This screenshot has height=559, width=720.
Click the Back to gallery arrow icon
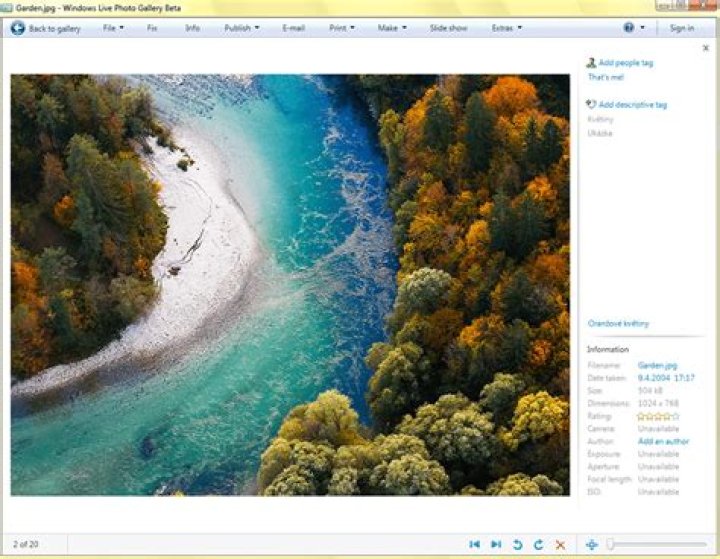click(17, 28)
